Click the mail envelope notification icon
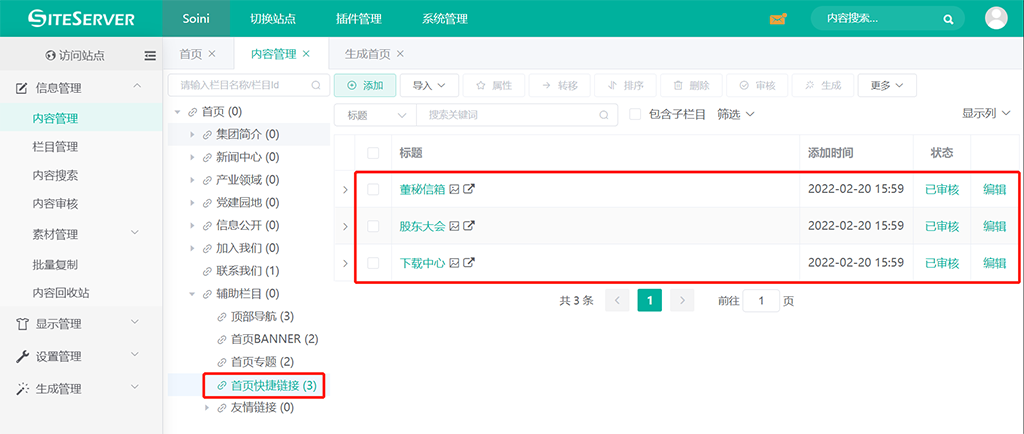The width and height of the screenshot is (1024, 434). tap(777, 19)
